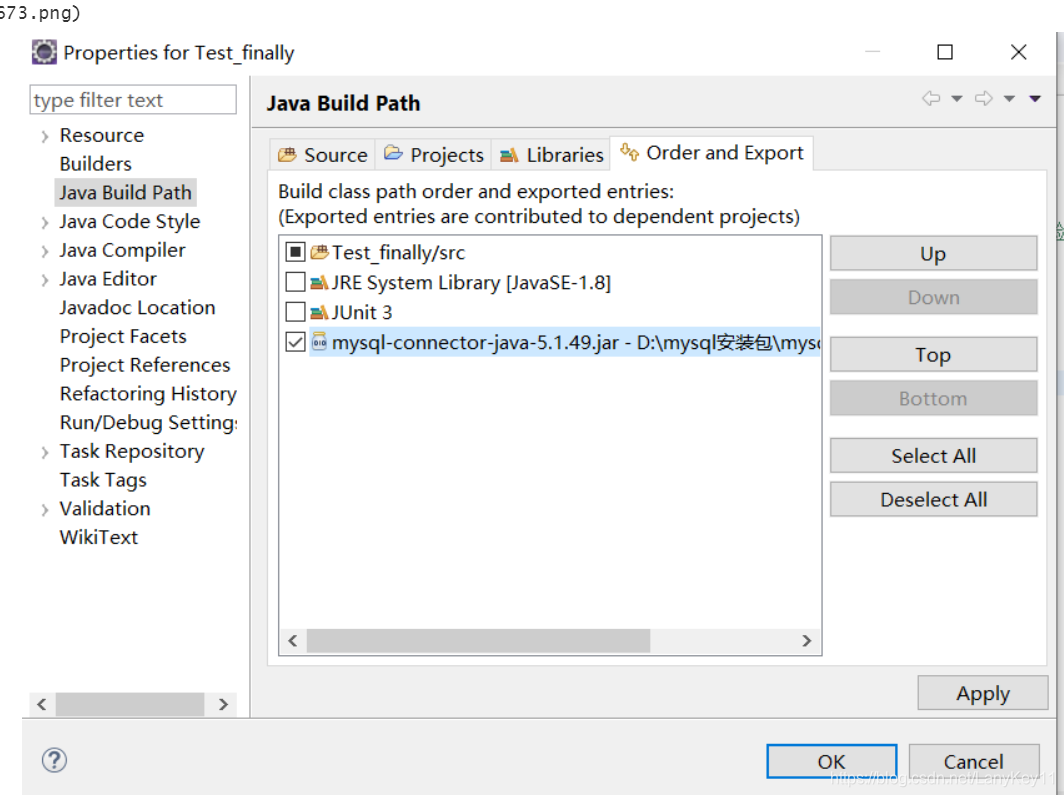Open the view menu dropdown triangle
The image size is (1064, 797).
coord(1035,99)
